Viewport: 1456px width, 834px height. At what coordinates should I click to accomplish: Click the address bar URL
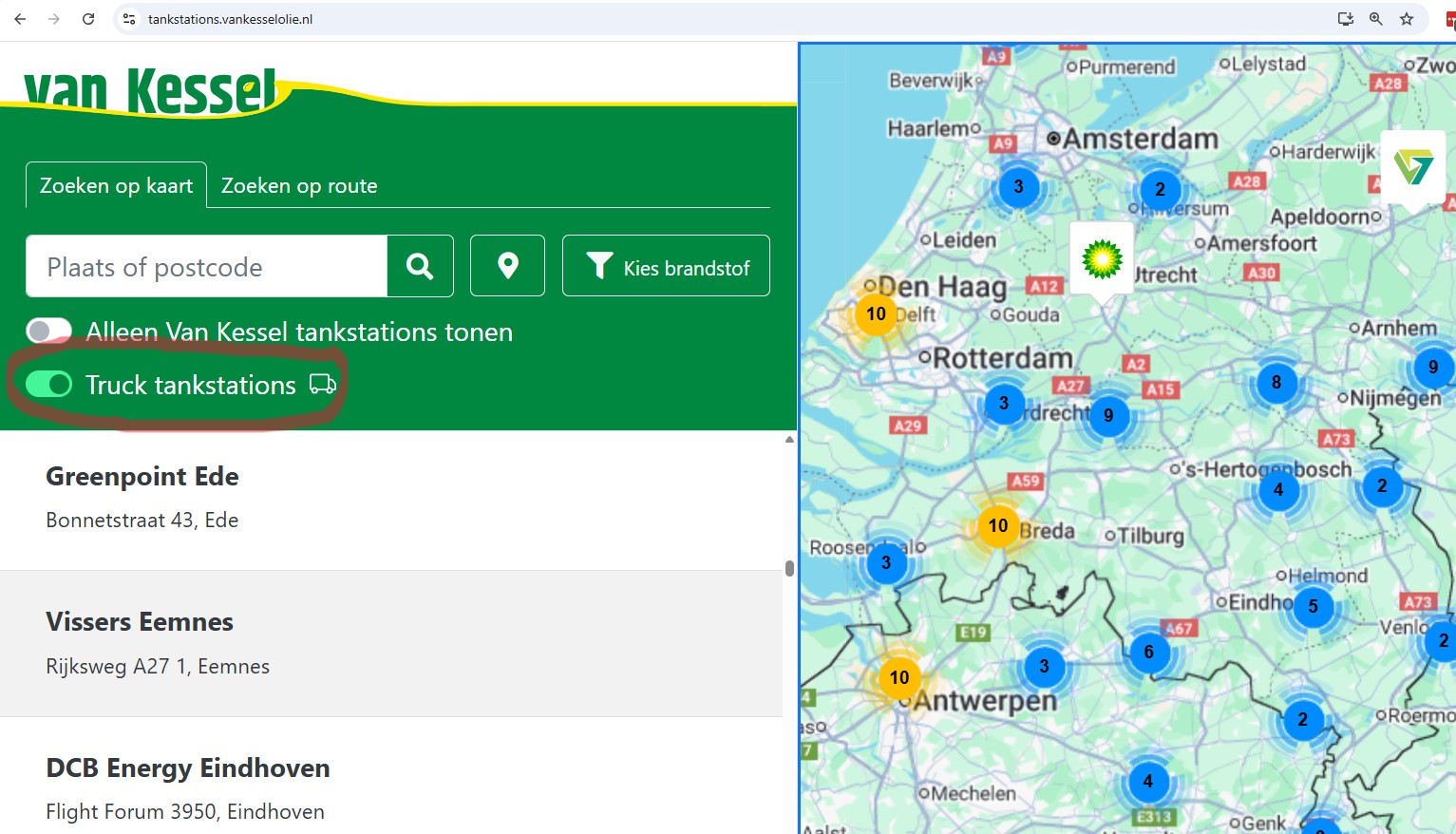[x=231, y=19]
